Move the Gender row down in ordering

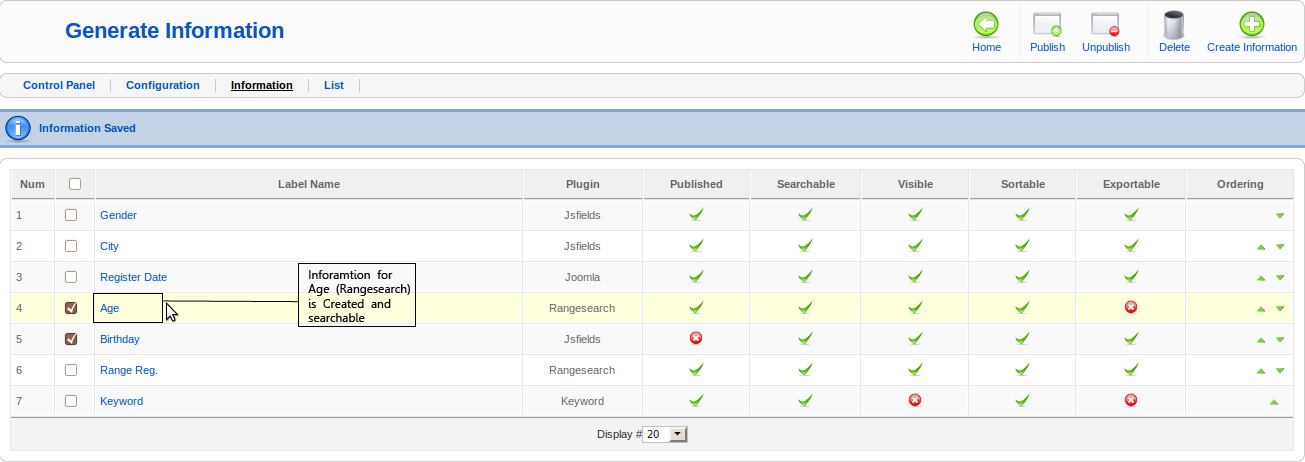tap(1280, 216)
